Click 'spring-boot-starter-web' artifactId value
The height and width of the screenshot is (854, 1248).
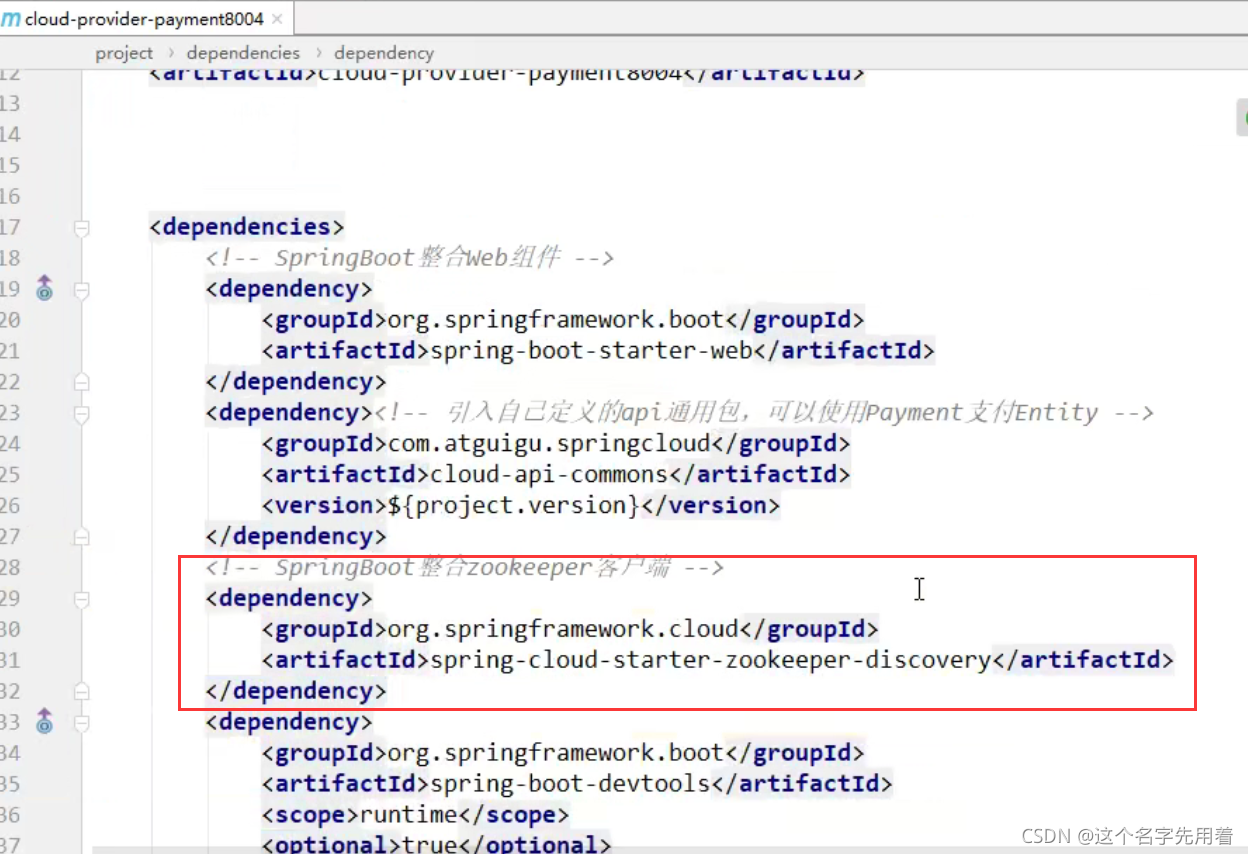[x=590, y=351]
